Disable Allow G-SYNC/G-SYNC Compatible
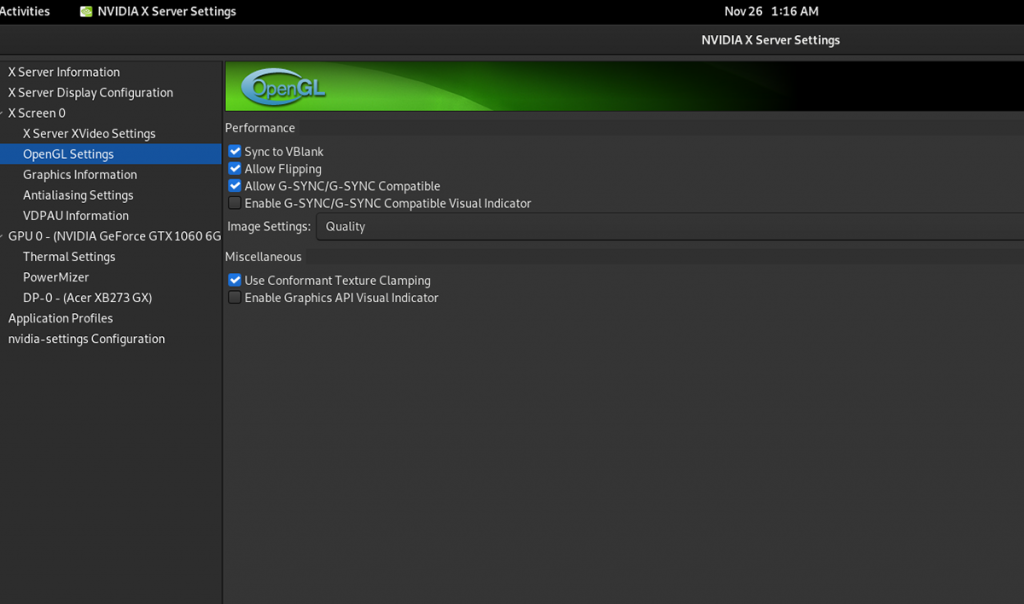The height and width of the screenshot is (604, 1024). tap(234, 186)
